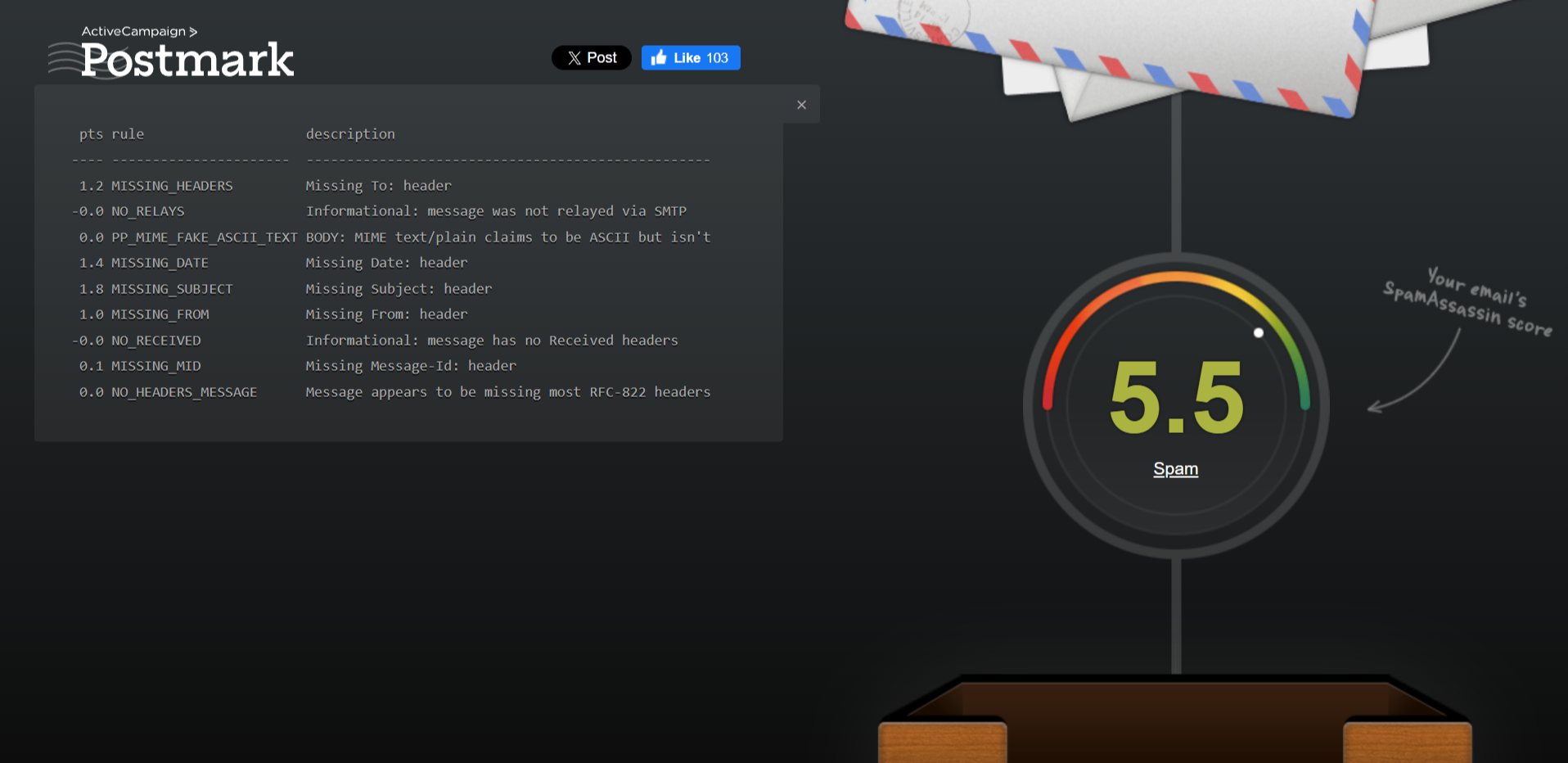Click the MISSING_FROM rule name
The image size is (1568, 763).
[160, 314]
